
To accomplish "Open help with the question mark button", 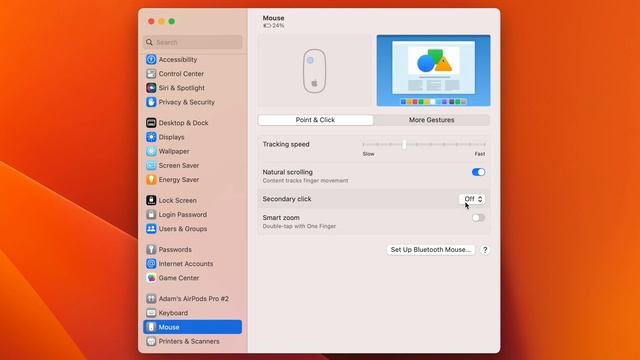I will tap(485, 250).
